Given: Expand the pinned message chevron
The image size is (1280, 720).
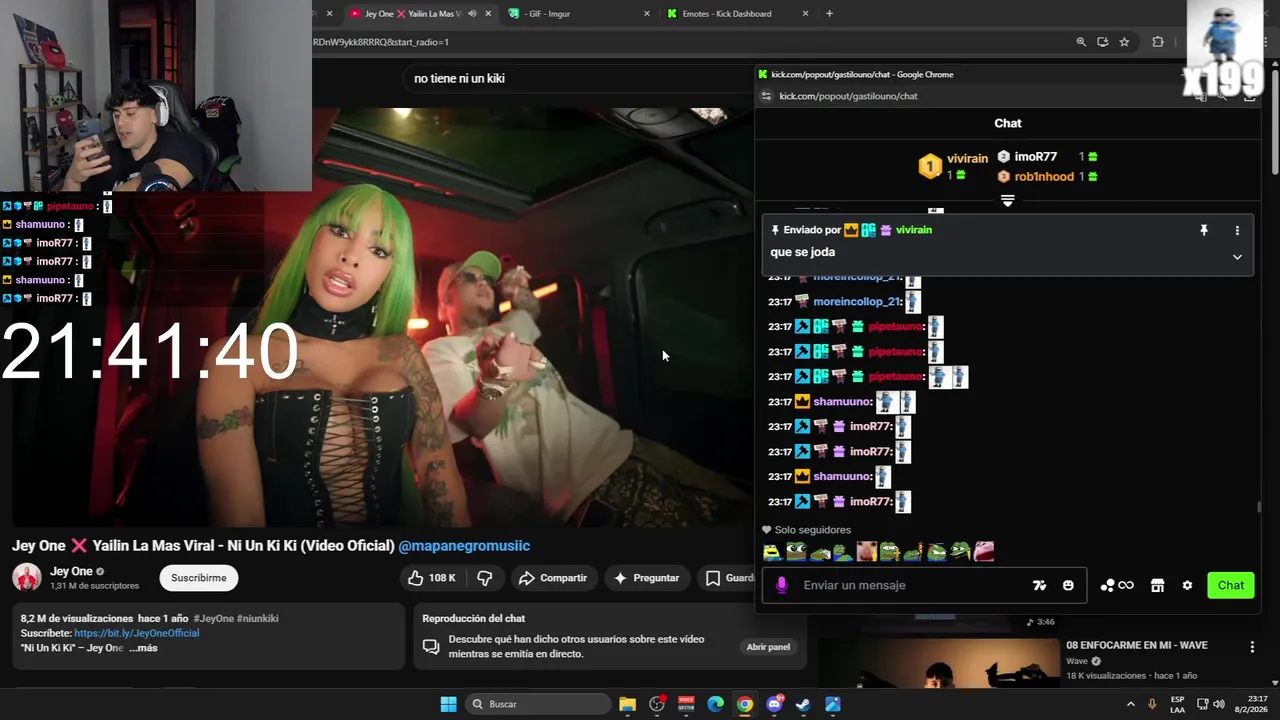Looking at the screenshot, I should tap(1237, 257).
